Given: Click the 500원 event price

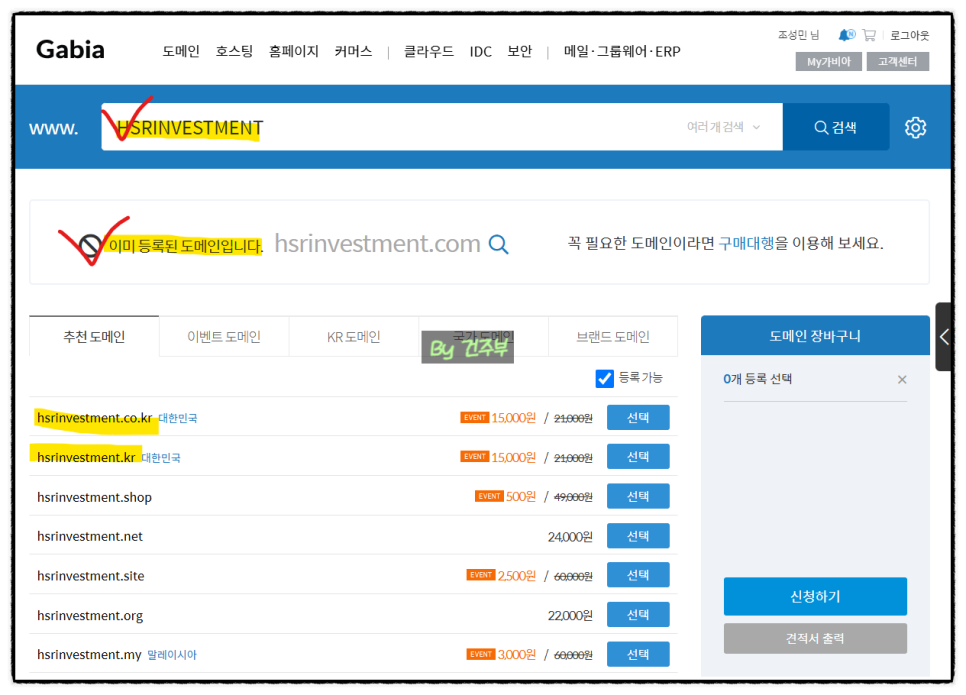Looking at the screenshot, I should [521, 497].
